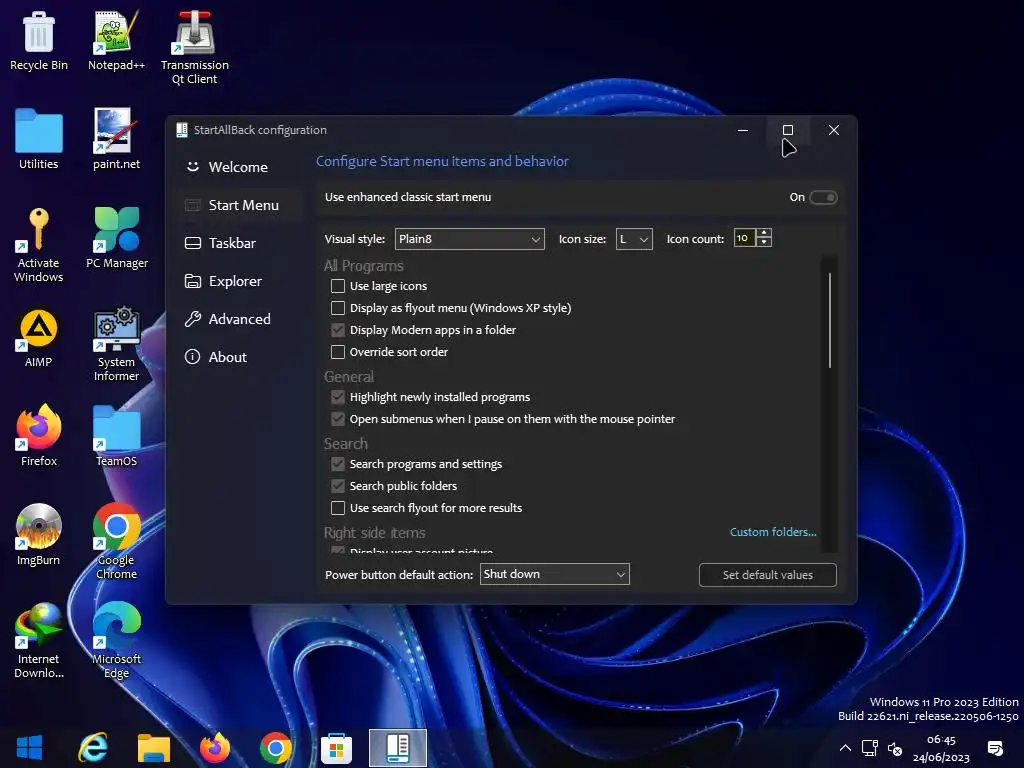Enable Override sort order checkbox
Screen dimensions: 1024x768
click(338, 352)
